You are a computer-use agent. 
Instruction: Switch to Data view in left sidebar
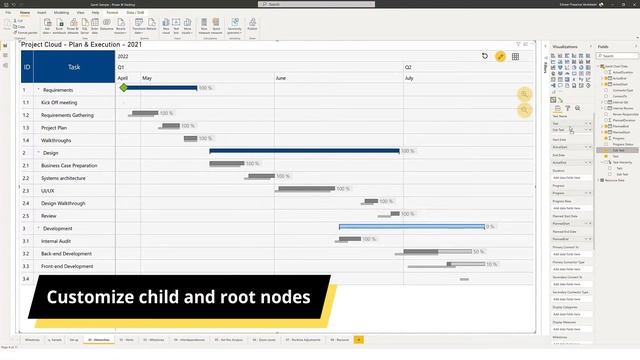click(5, 55)
